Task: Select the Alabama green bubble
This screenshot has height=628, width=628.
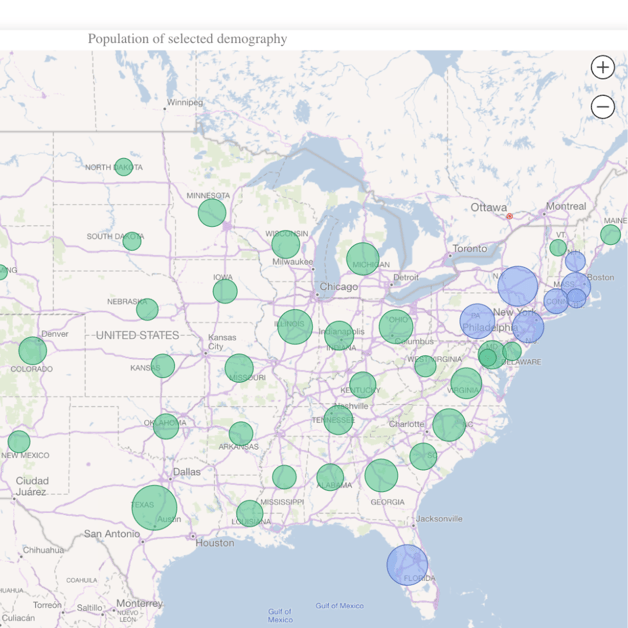Action: click(330, 477)
